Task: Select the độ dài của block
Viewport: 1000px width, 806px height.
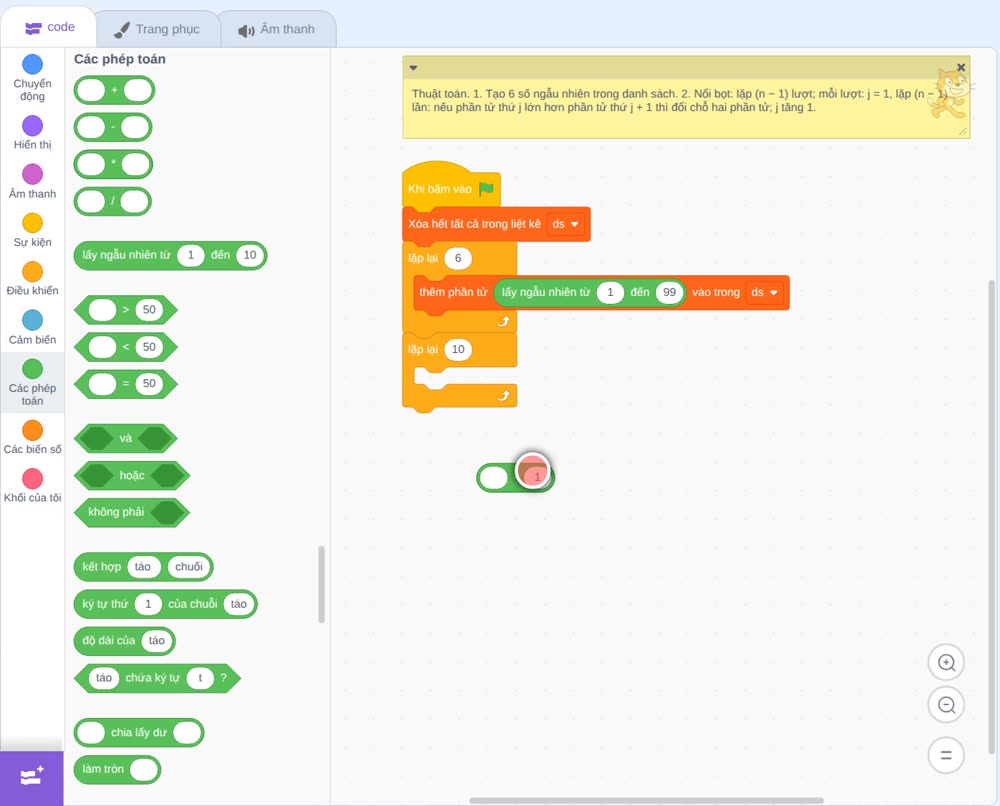Action: click(x=124, y=641)
